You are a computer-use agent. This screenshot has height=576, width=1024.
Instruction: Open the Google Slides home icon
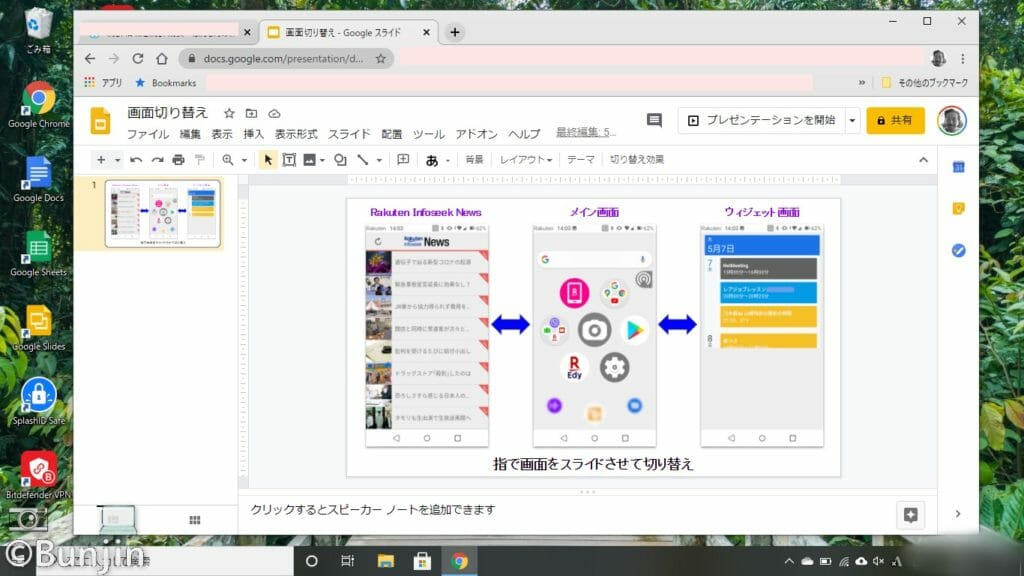[101, 120]
